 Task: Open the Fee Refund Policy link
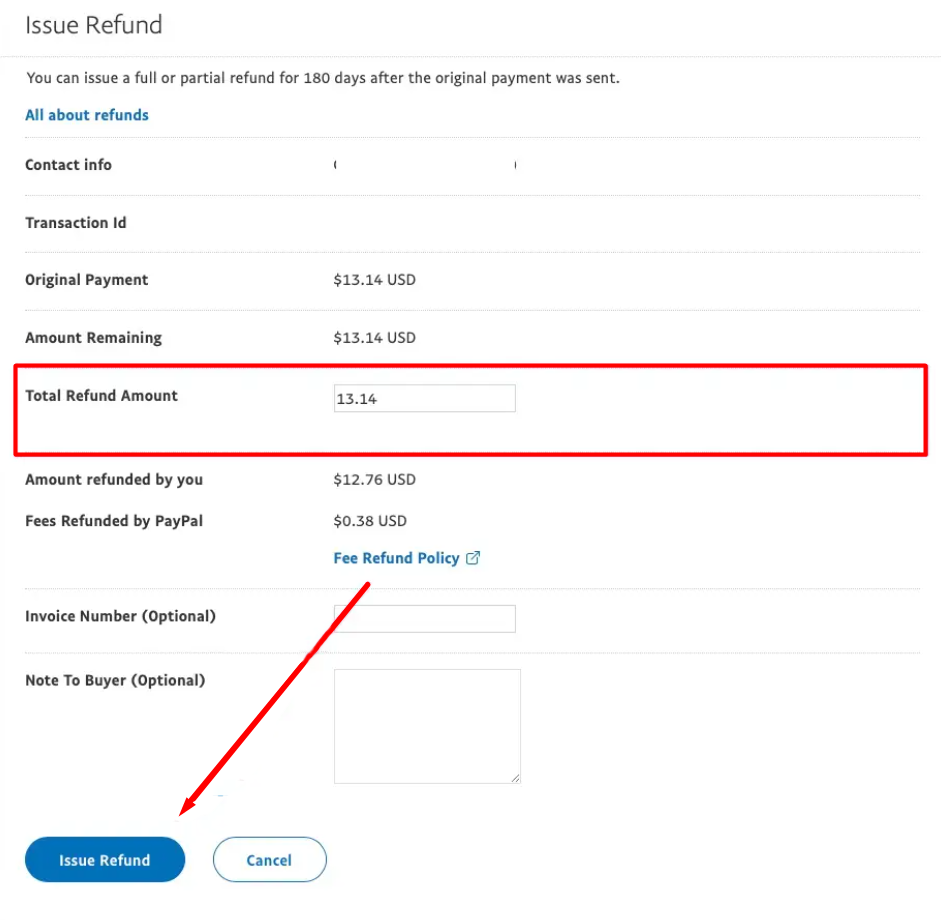click(396, 558)
